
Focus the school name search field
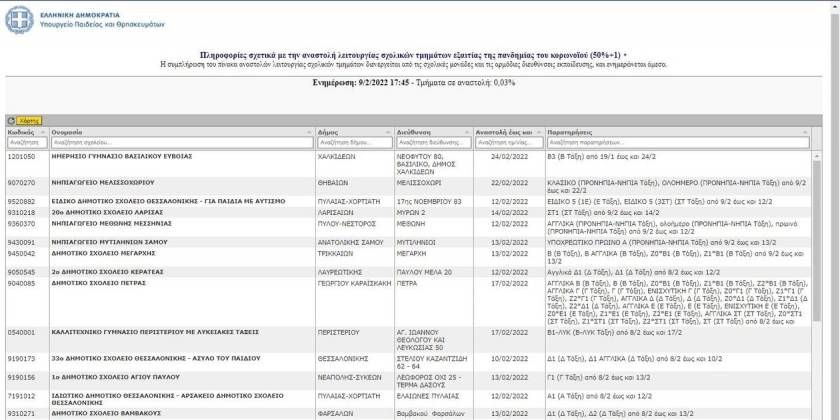[182, 142]
